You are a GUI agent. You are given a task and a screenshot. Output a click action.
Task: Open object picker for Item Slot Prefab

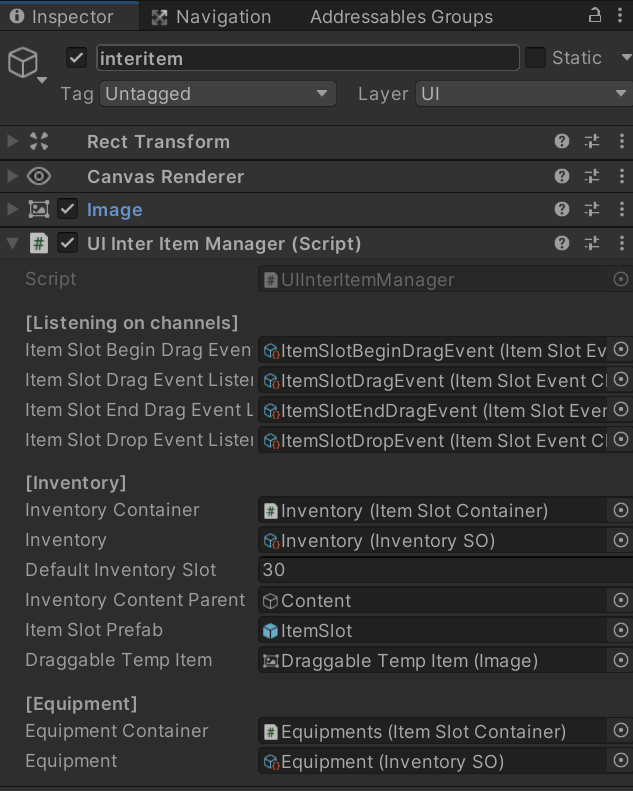[x=621, y=630]
